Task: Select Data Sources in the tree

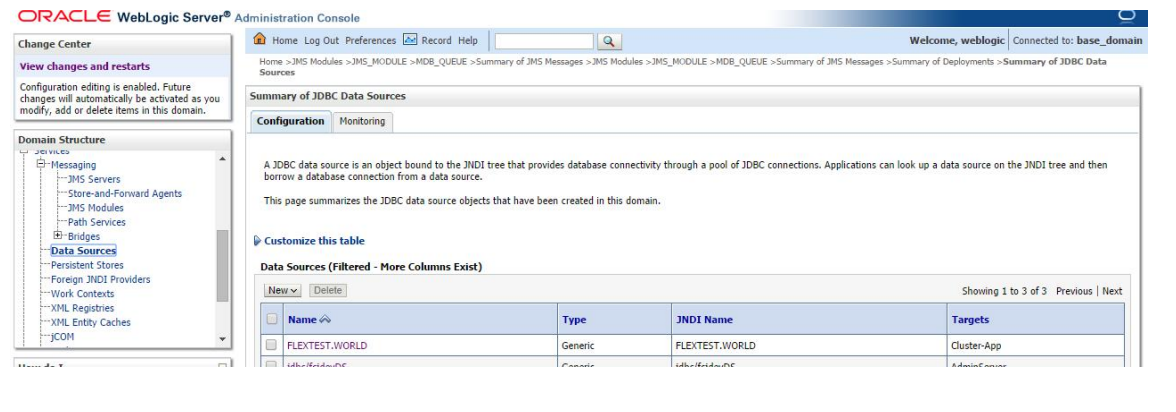Action: tap(83, 251)
